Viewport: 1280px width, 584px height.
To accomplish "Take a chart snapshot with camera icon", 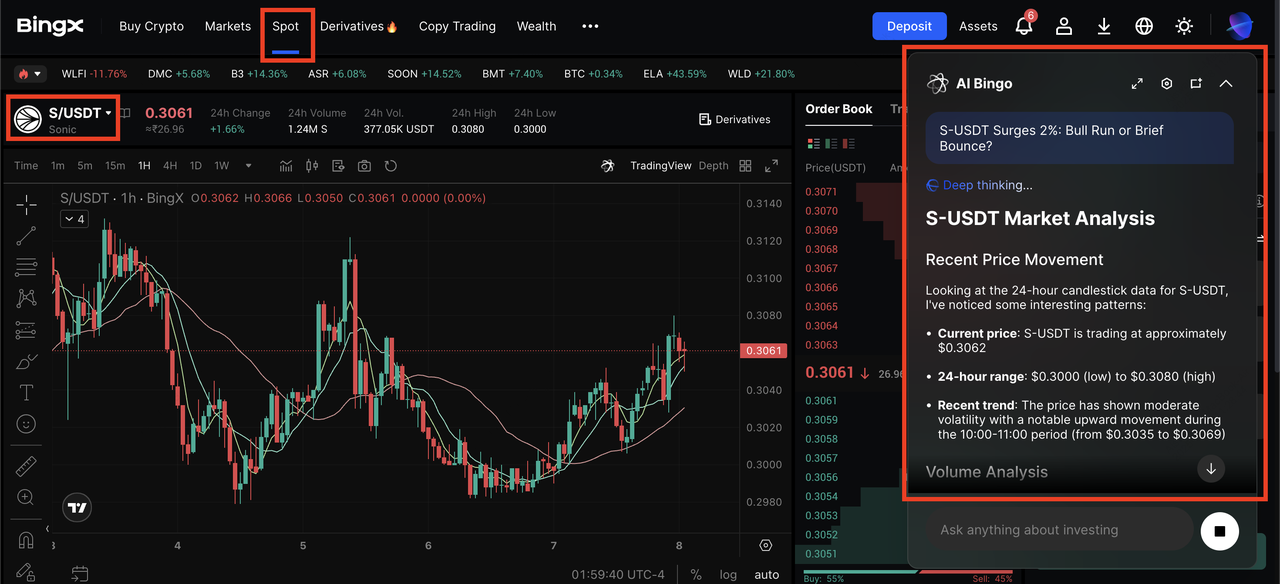I will pyautogui.click(x=364, y=166).
